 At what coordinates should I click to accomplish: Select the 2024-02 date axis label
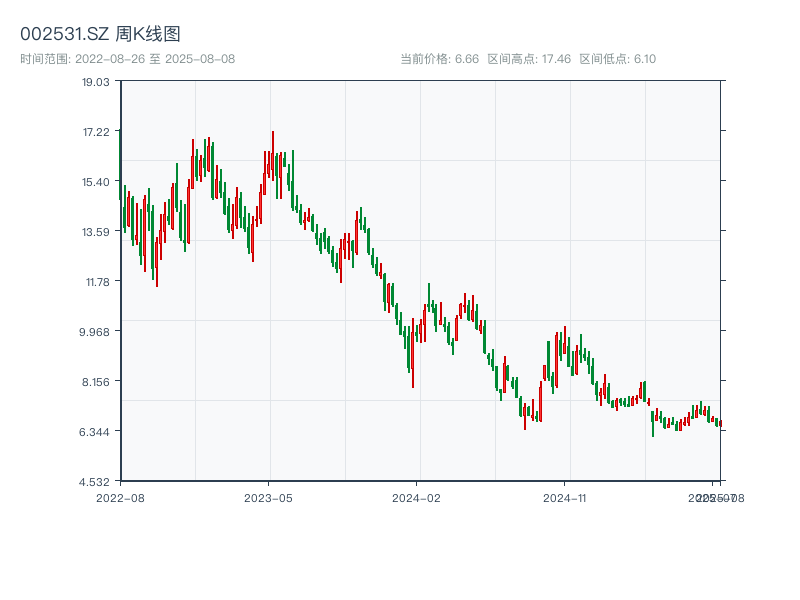416,497
